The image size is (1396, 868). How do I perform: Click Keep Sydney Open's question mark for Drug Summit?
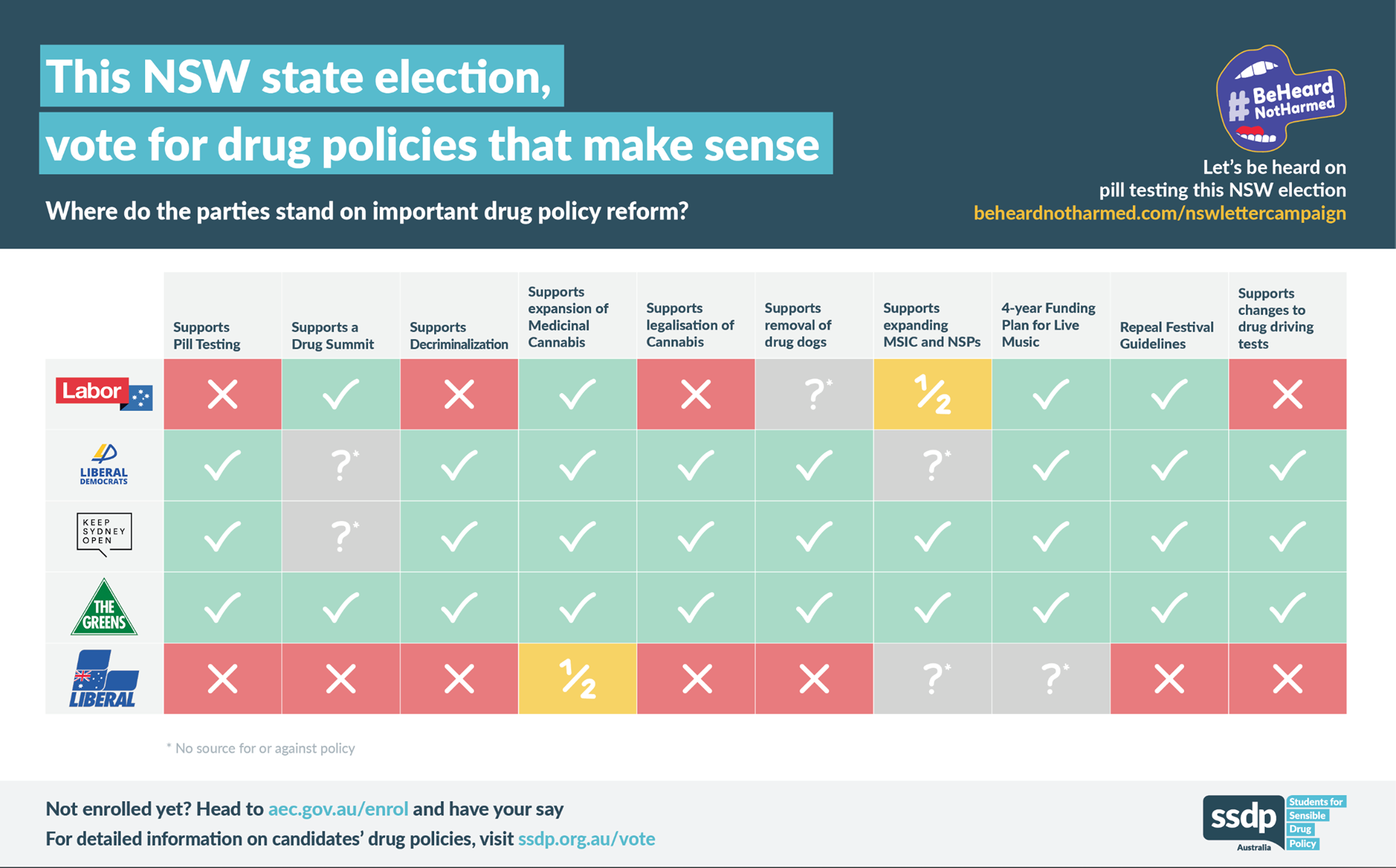(x=340, y=536)
